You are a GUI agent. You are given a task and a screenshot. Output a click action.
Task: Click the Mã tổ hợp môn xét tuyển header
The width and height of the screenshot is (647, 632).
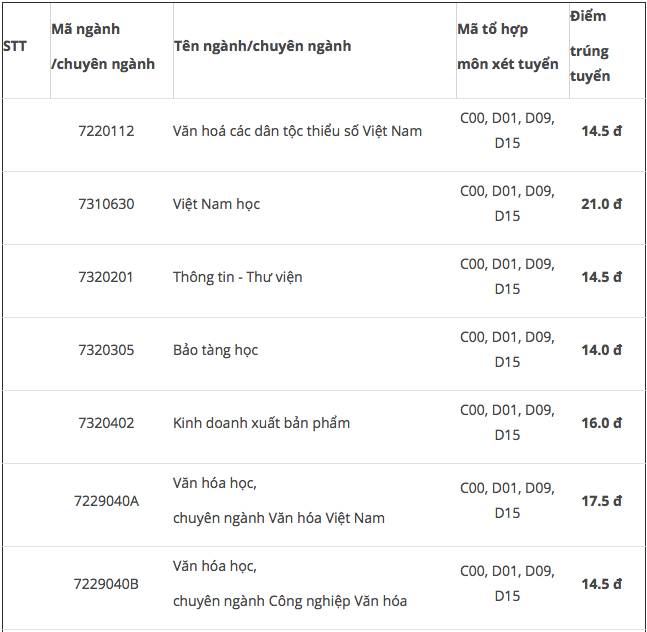click(508, 47)
